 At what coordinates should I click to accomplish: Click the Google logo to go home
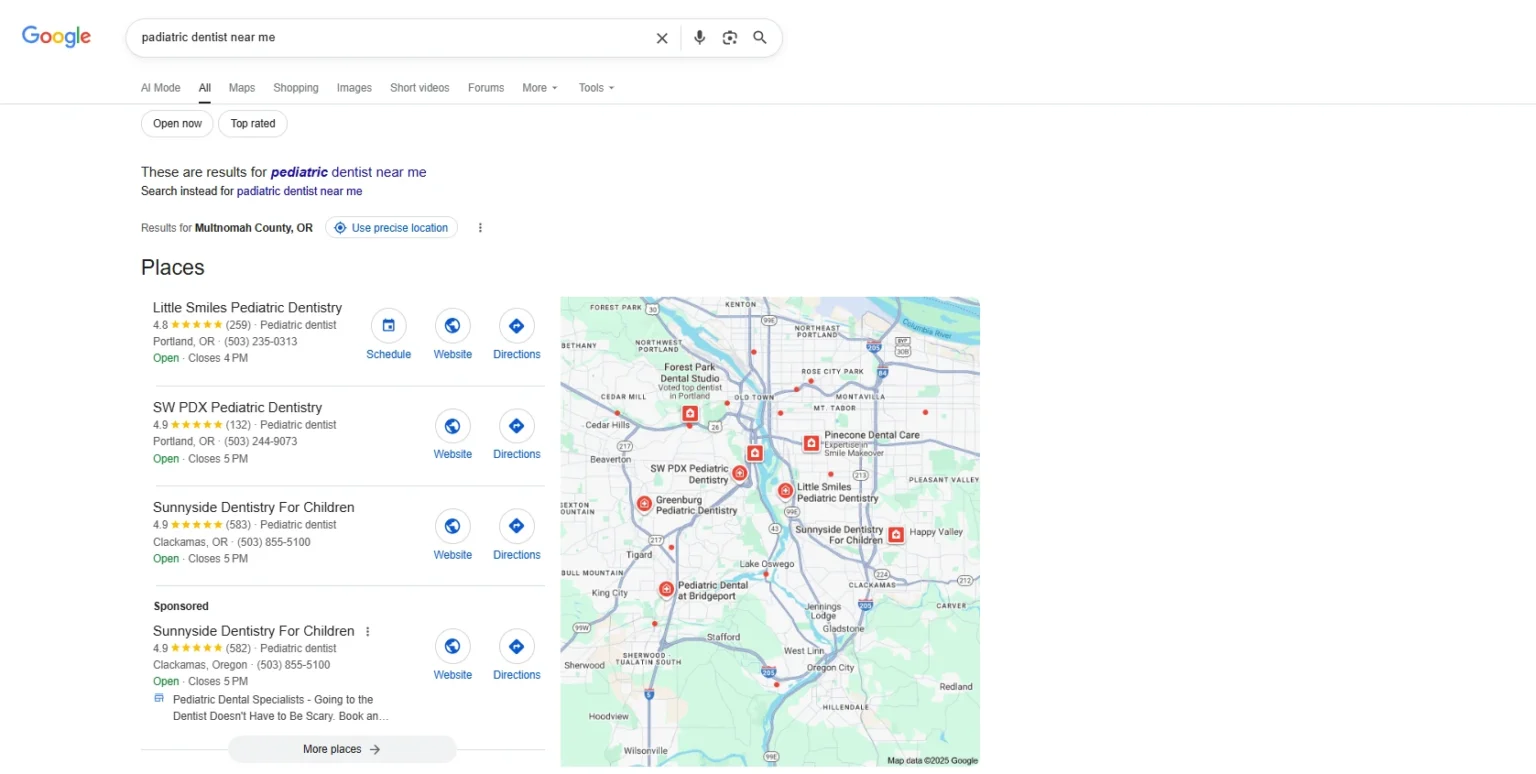[x=56, y=36]
